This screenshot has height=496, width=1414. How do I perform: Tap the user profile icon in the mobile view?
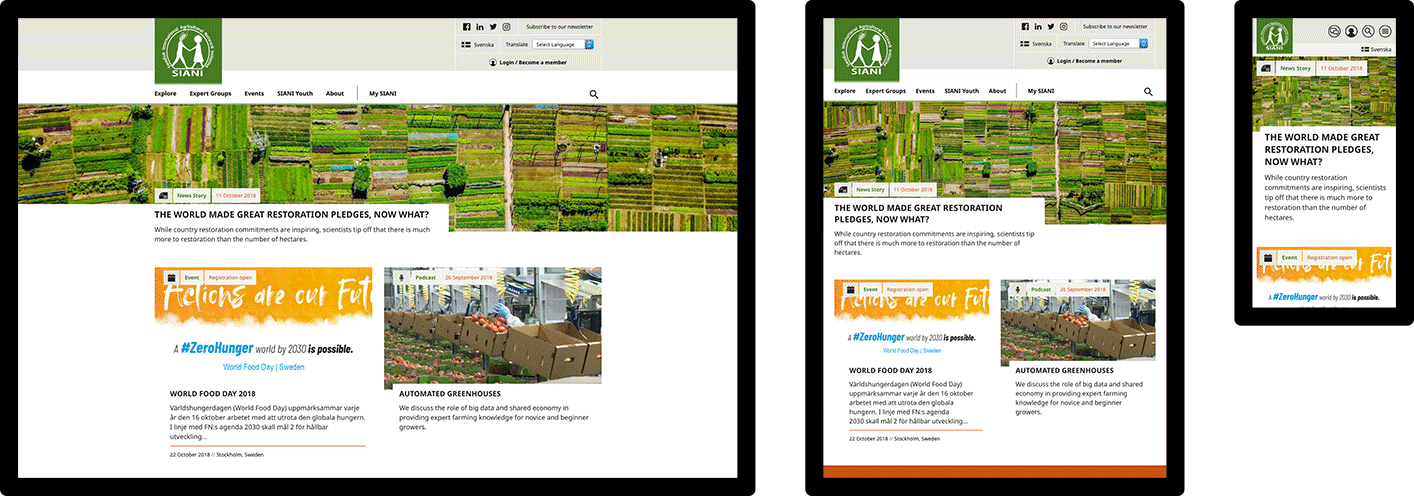tap(1351, 32)
